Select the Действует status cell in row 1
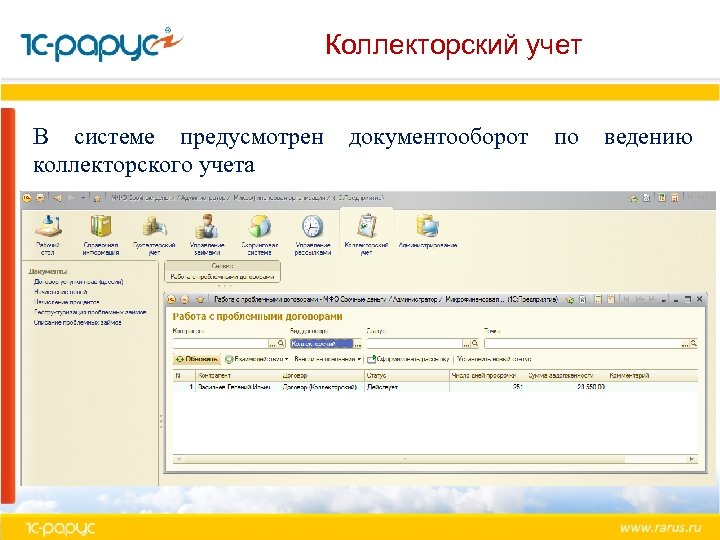This screenshot has height=540, width=720. 407,387
